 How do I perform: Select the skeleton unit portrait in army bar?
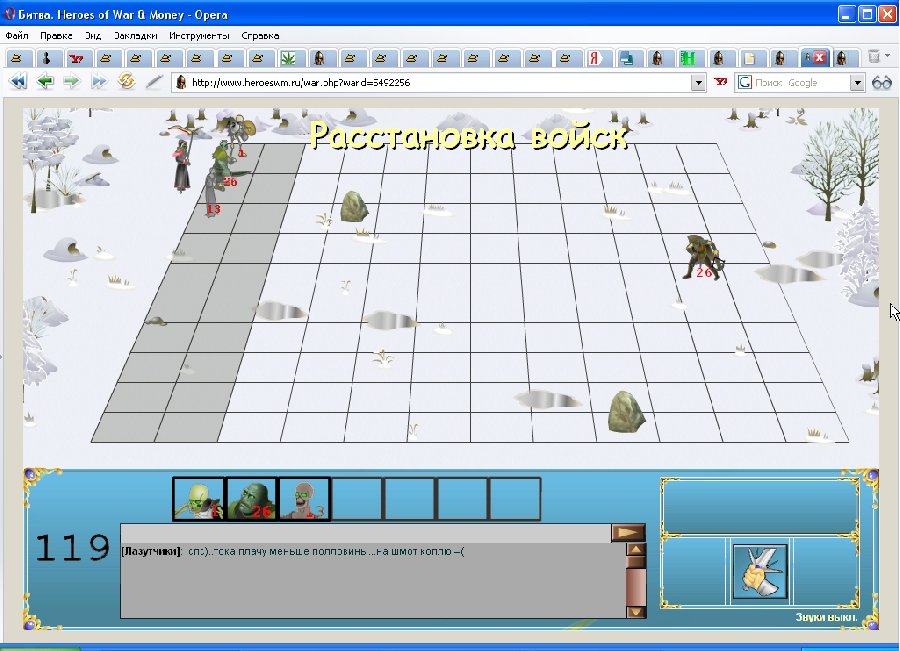tap(198, 498)
